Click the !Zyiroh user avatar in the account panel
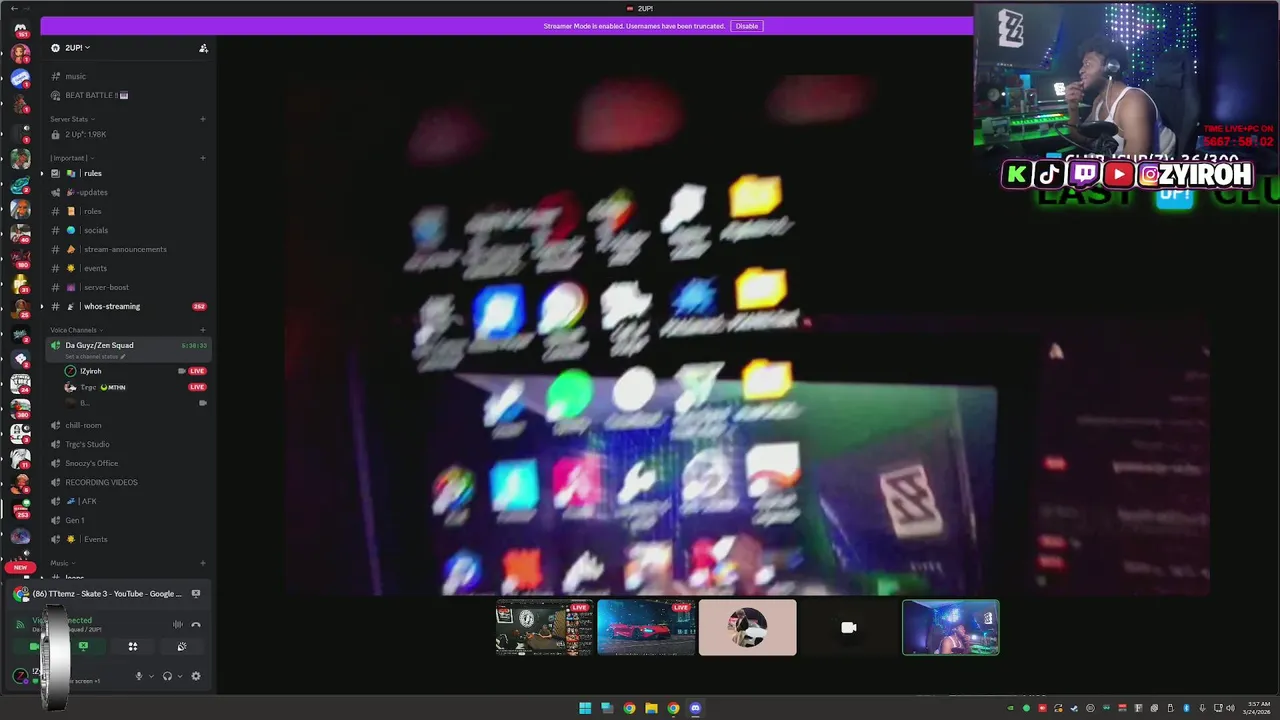1280x720 pixels. (20, 677)
